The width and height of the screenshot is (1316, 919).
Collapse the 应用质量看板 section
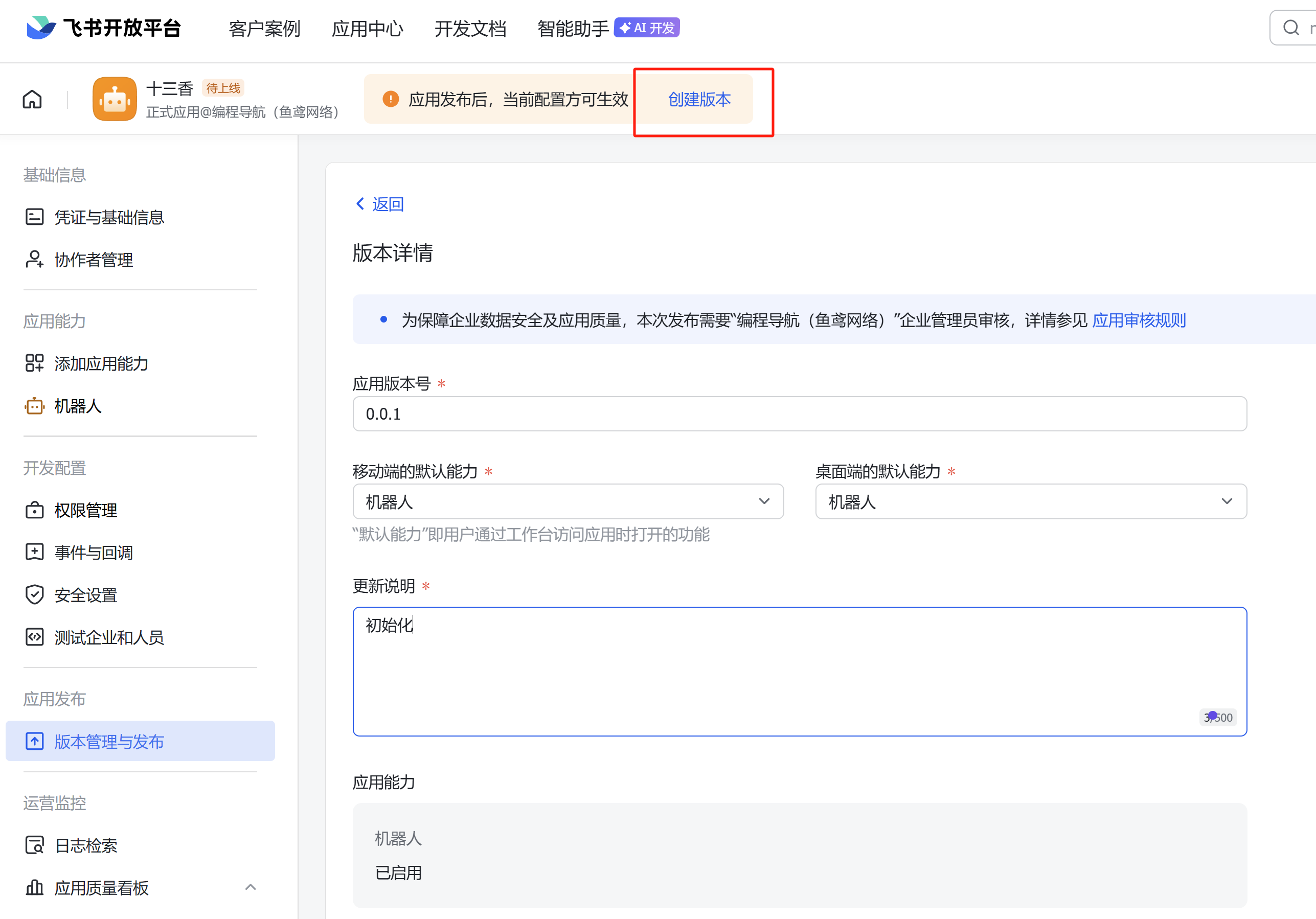(251, 887)
